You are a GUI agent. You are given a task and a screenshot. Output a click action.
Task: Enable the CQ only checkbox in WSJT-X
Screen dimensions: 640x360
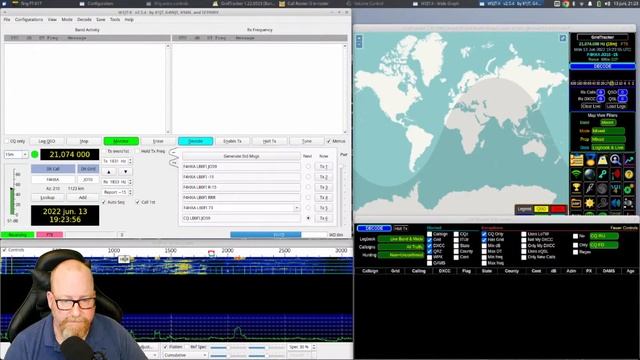[x=7, y=141]
